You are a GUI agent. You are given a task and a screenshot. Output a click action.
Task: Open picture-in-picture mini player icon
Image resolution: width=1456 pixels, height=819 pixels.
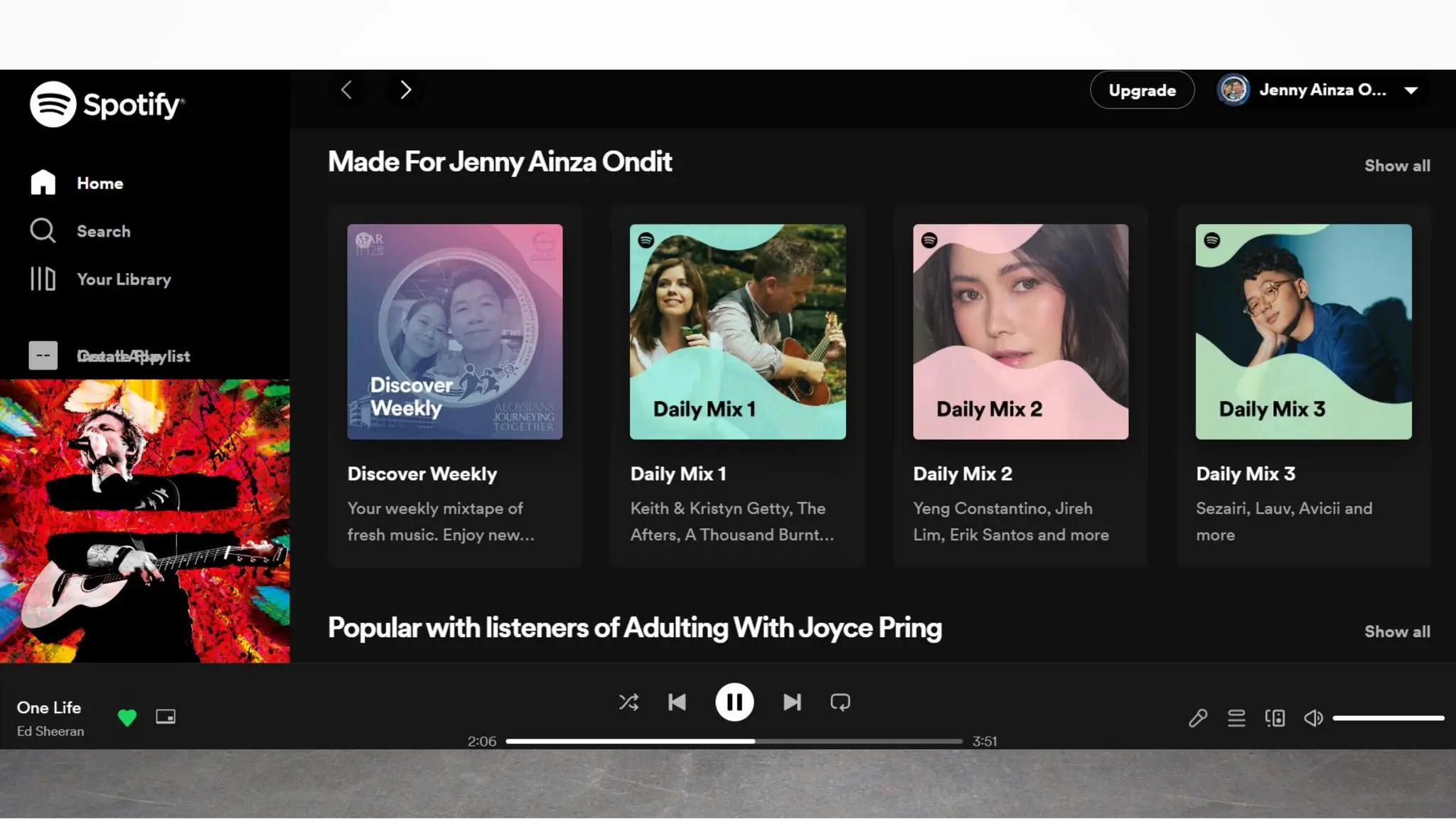(166, 717)
